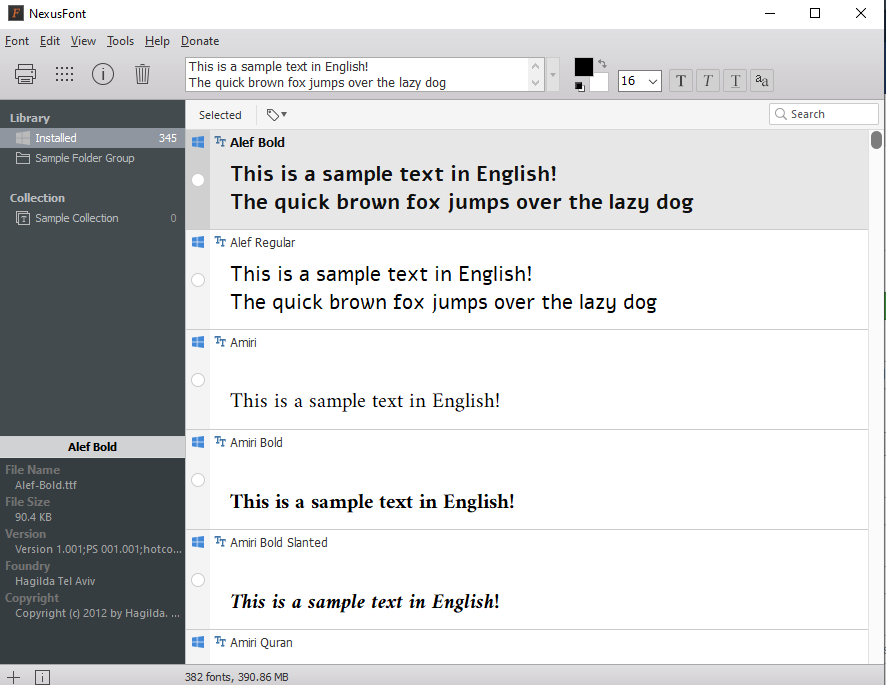Click TrueType icon next to Alef Regular

[220, 241]
